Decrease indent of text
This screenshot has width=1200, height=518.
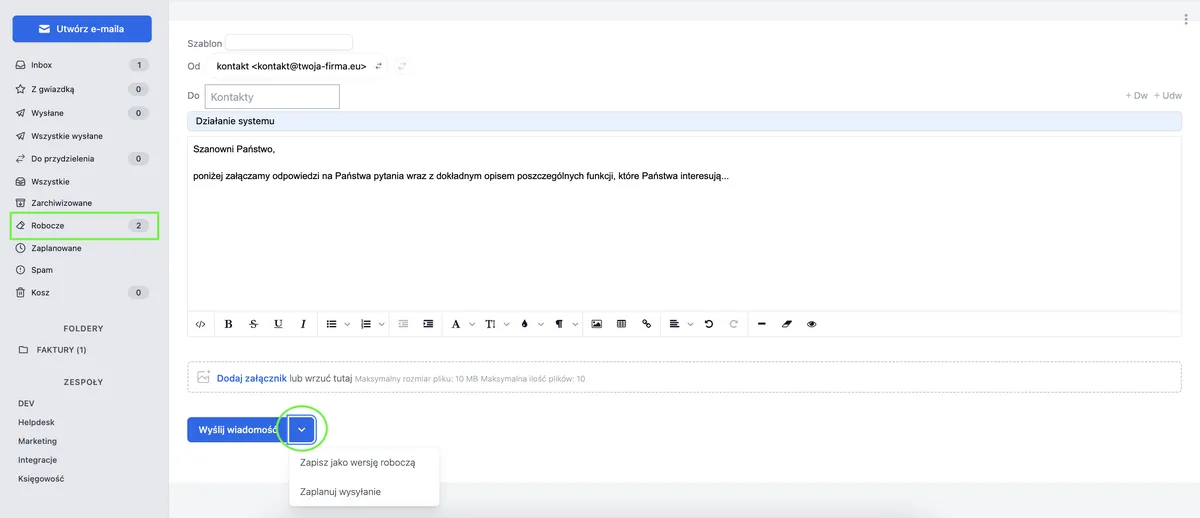click(403, 324)
